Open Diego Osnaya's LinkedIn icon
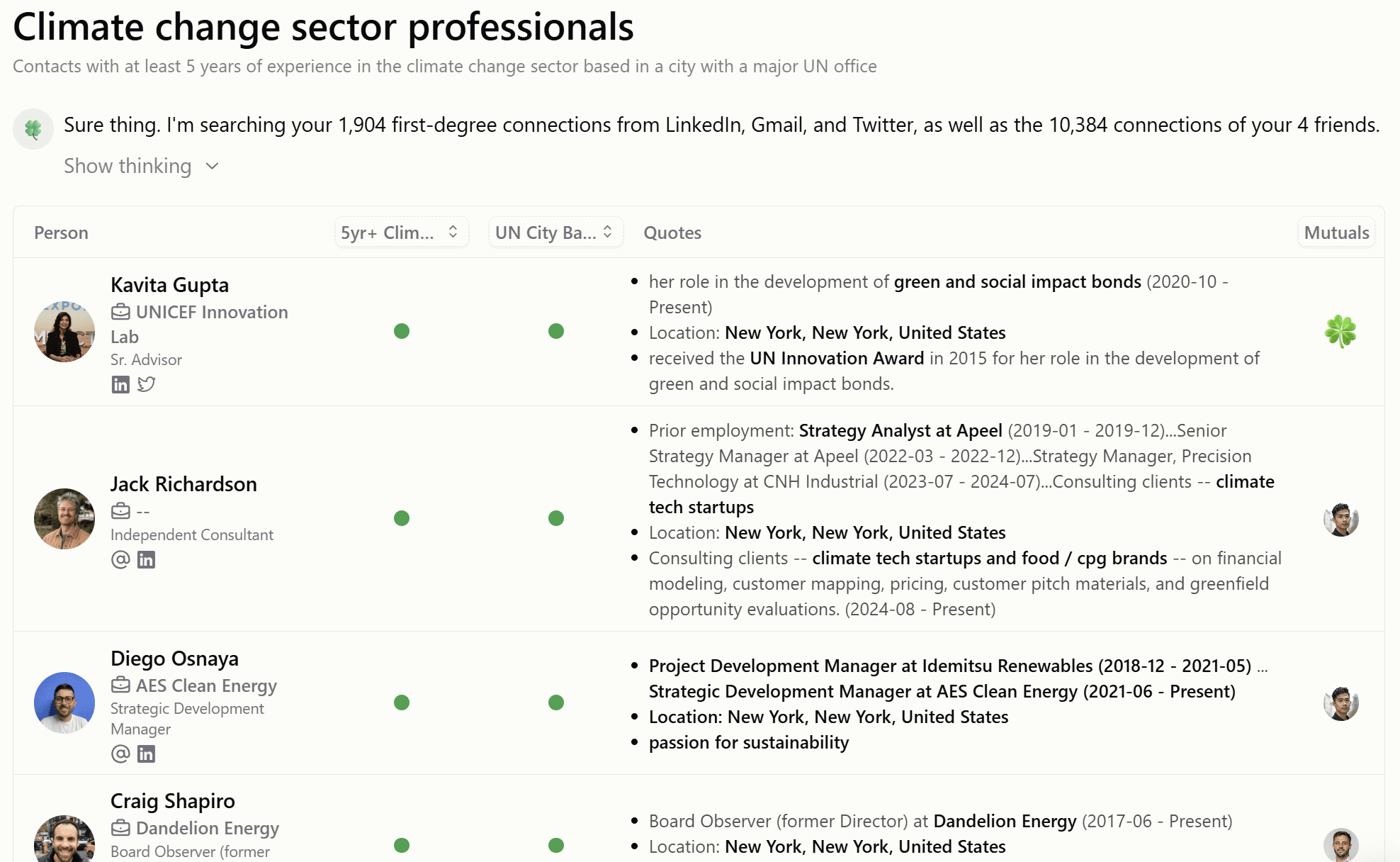 point(146,754)
